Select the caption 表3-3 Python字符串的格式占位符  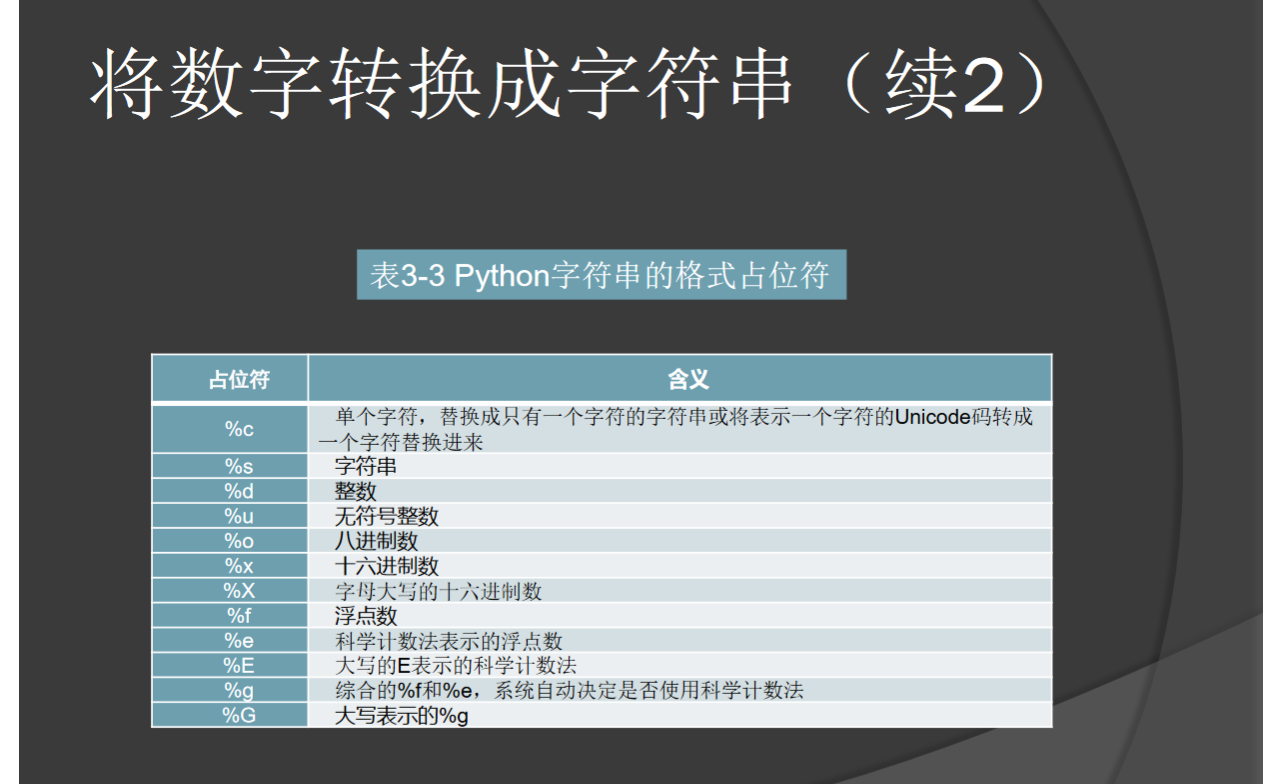pyautogui.click(x=601, y=275)
